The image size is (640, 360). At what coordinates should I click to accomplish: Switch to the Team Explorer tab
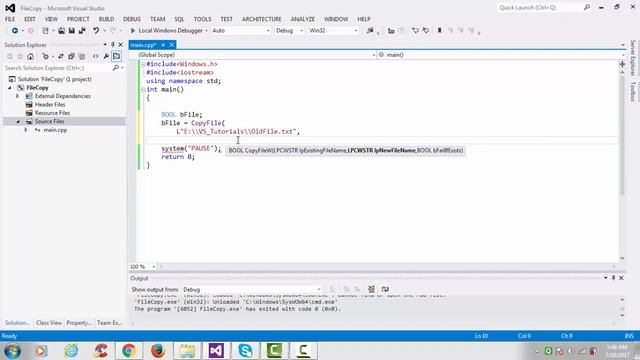[109, 323]
